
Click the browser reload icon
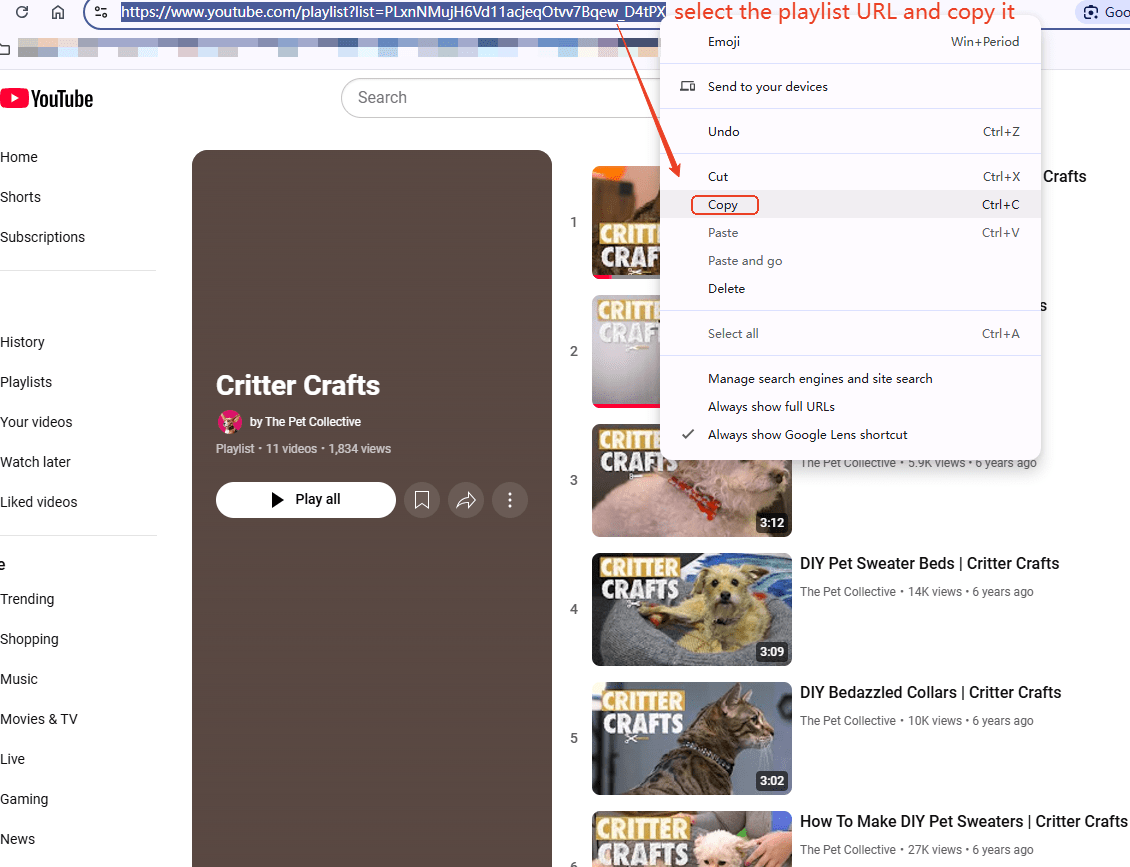click(x=22, y=12)
